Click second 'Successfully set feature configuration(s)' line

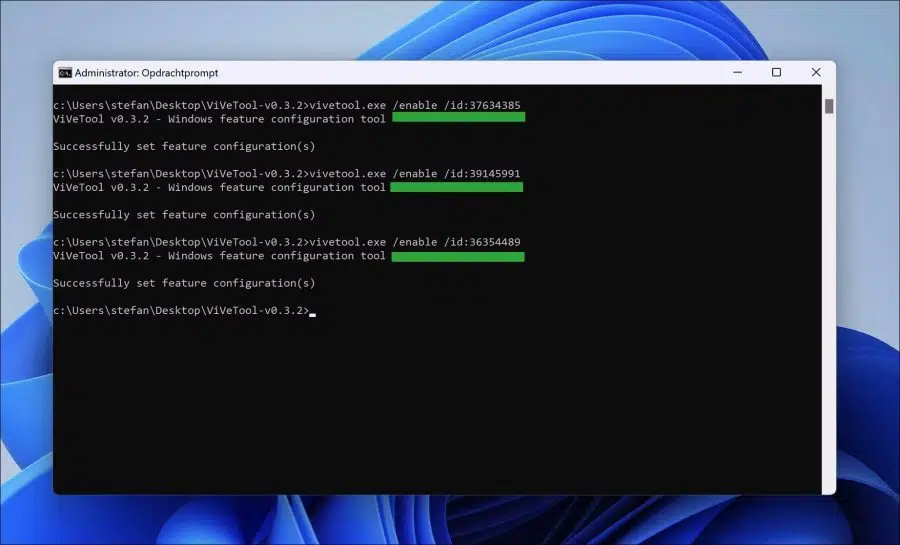(x=184, y=215)
